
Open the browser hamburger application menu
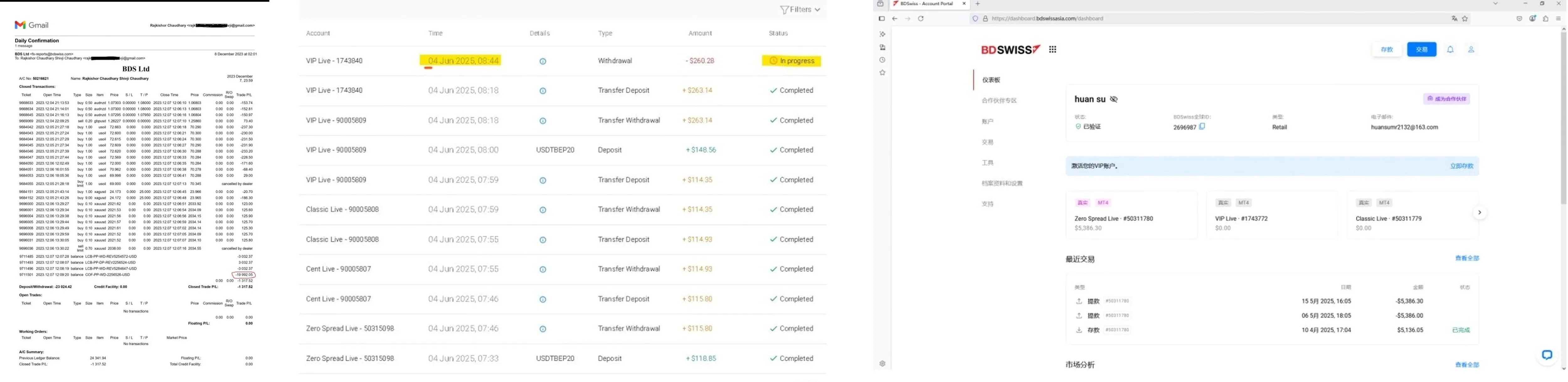pos(1558,19)
